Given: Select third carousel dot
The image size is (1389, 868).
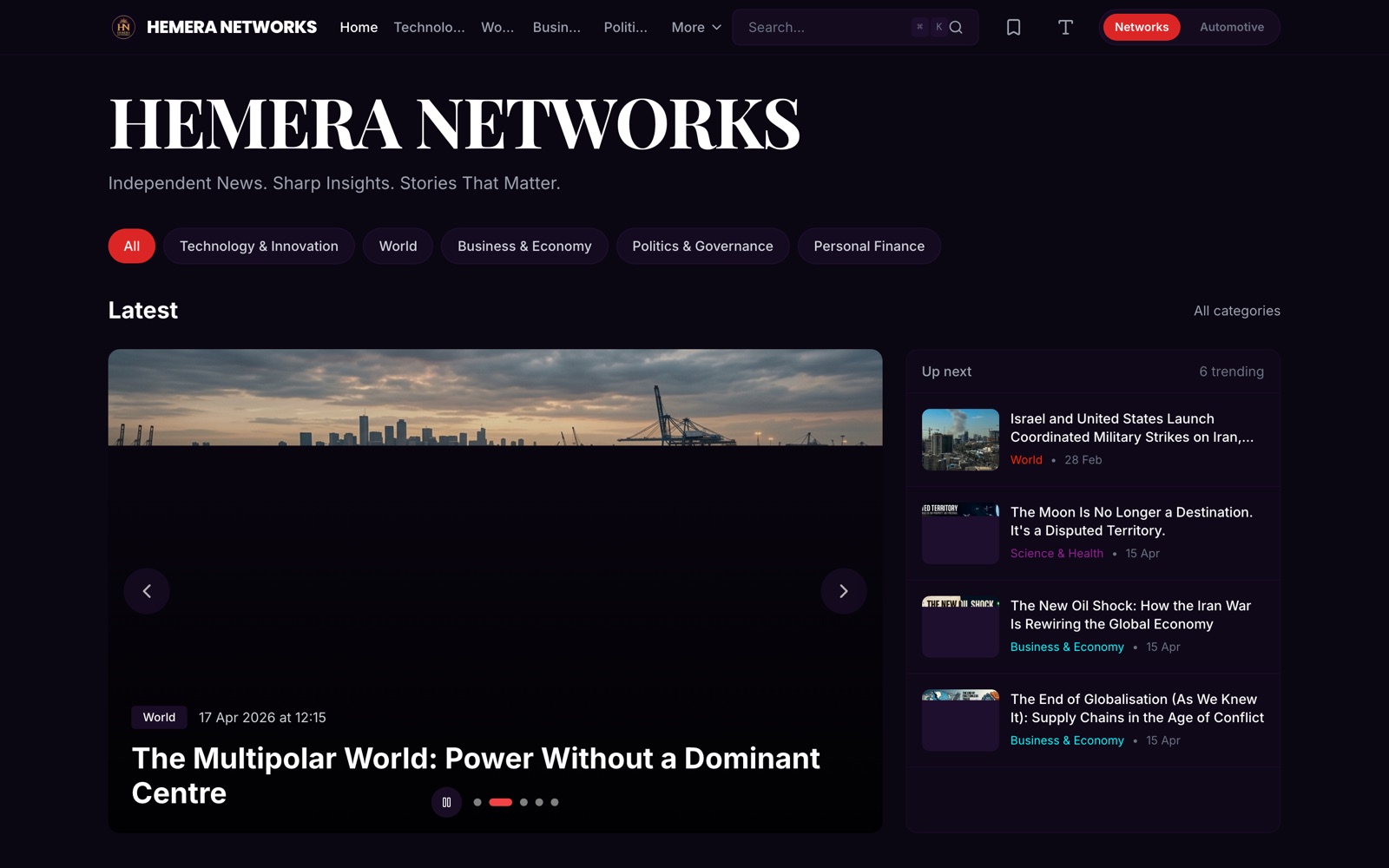Looking at the screenshot, I should pos(523,802).
